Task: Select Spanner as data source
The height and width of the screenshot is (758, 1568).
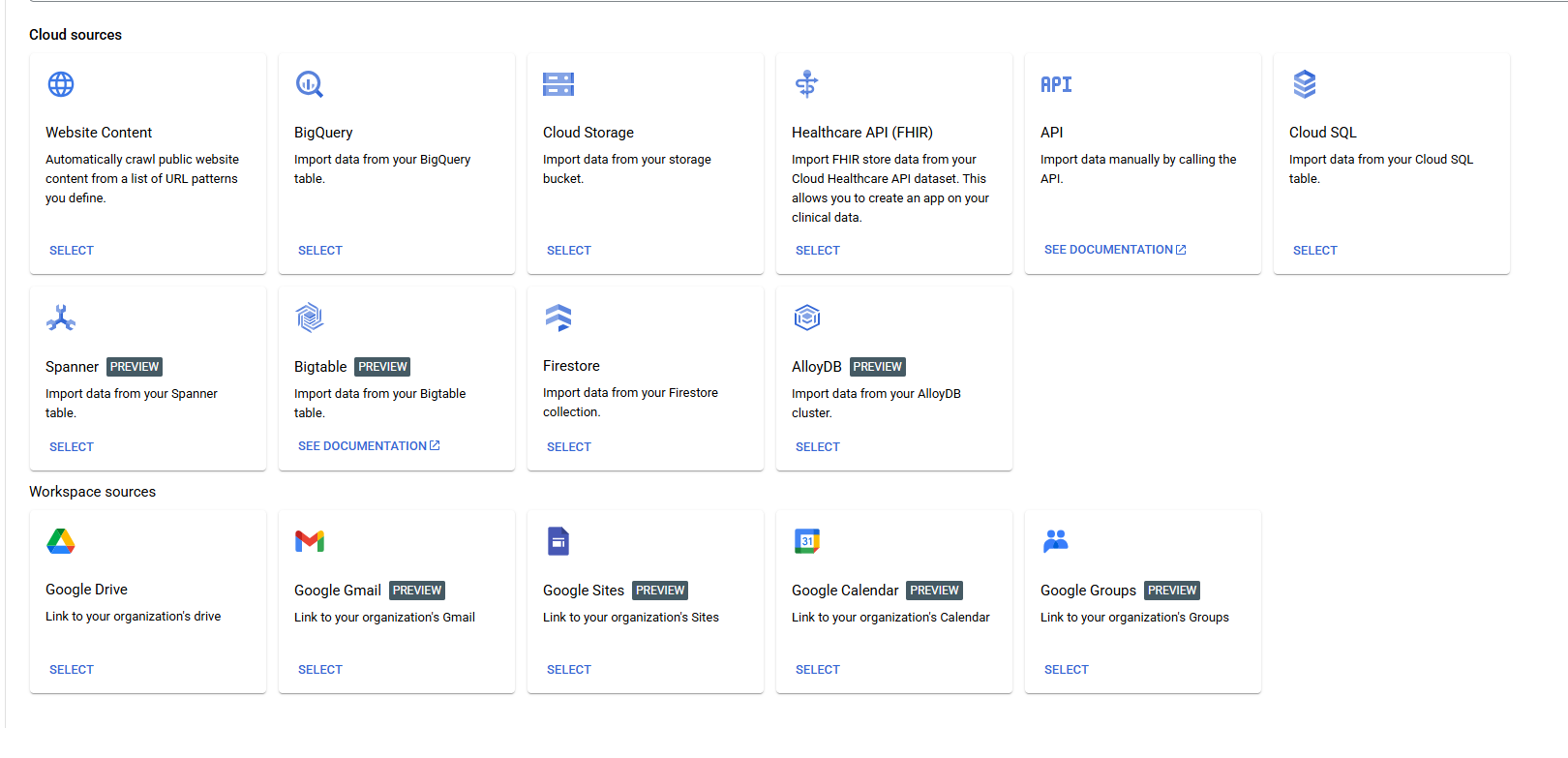Action: (72, 447)
